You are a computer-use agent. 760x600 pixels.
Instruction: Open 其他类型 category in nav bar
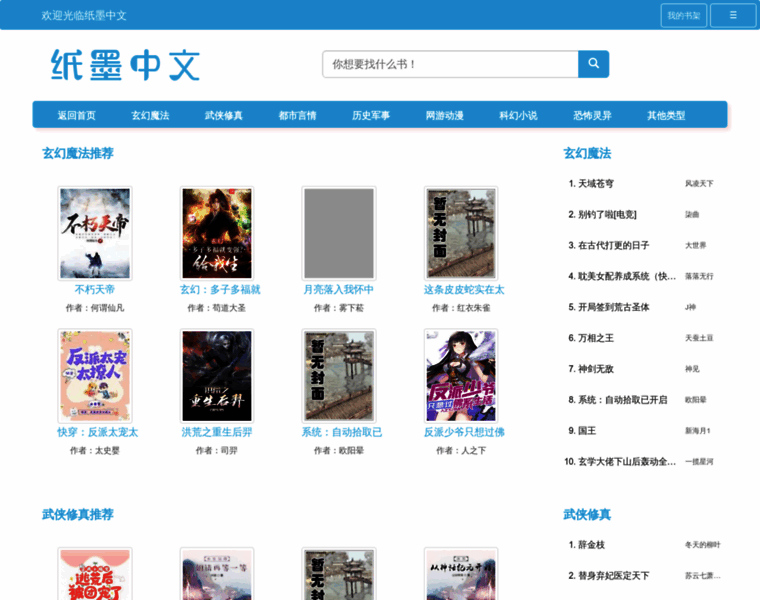pos(666,115)
